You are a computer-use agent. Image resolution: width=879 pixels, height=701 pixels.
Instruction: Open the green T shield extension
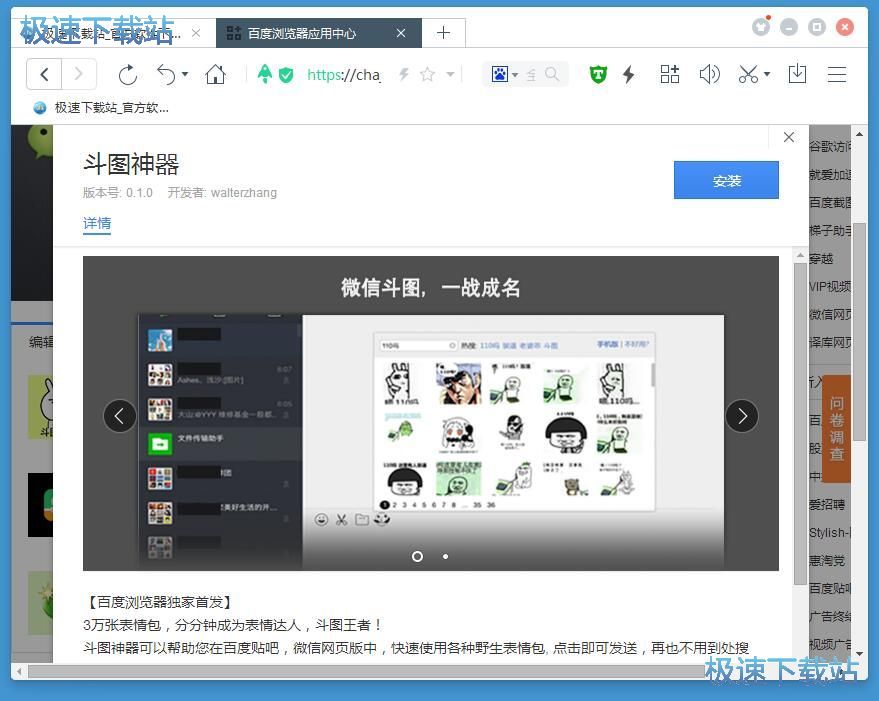click(x=598, y=74)
